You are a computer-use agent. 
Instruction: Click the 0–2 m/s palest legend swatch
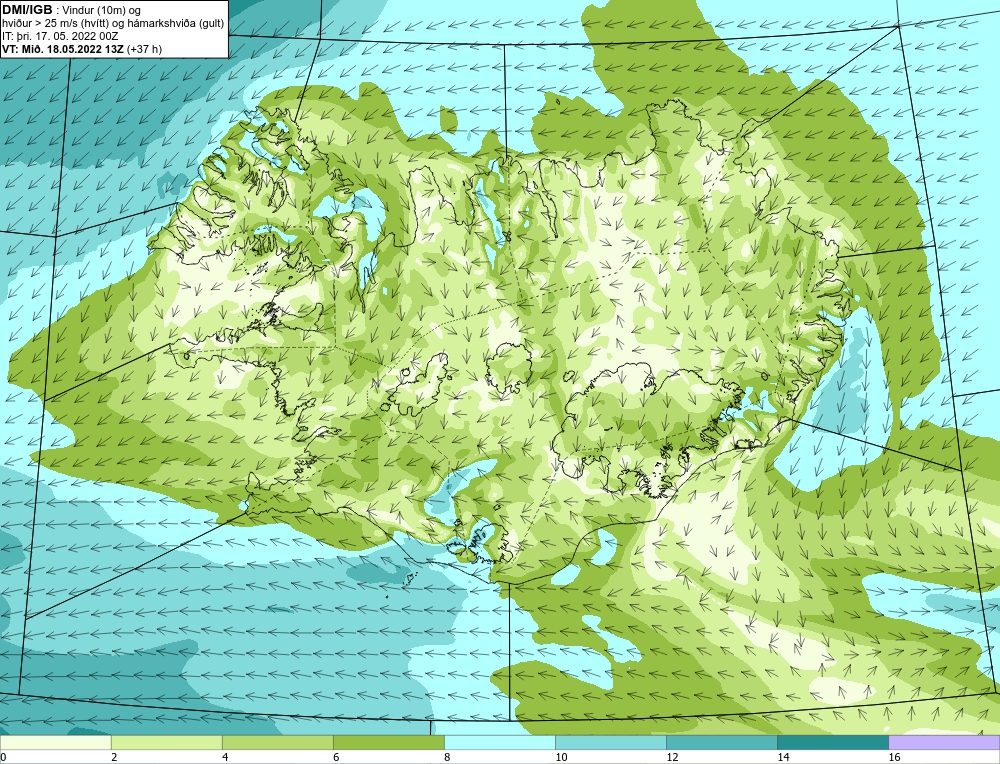tap(55, 742)
